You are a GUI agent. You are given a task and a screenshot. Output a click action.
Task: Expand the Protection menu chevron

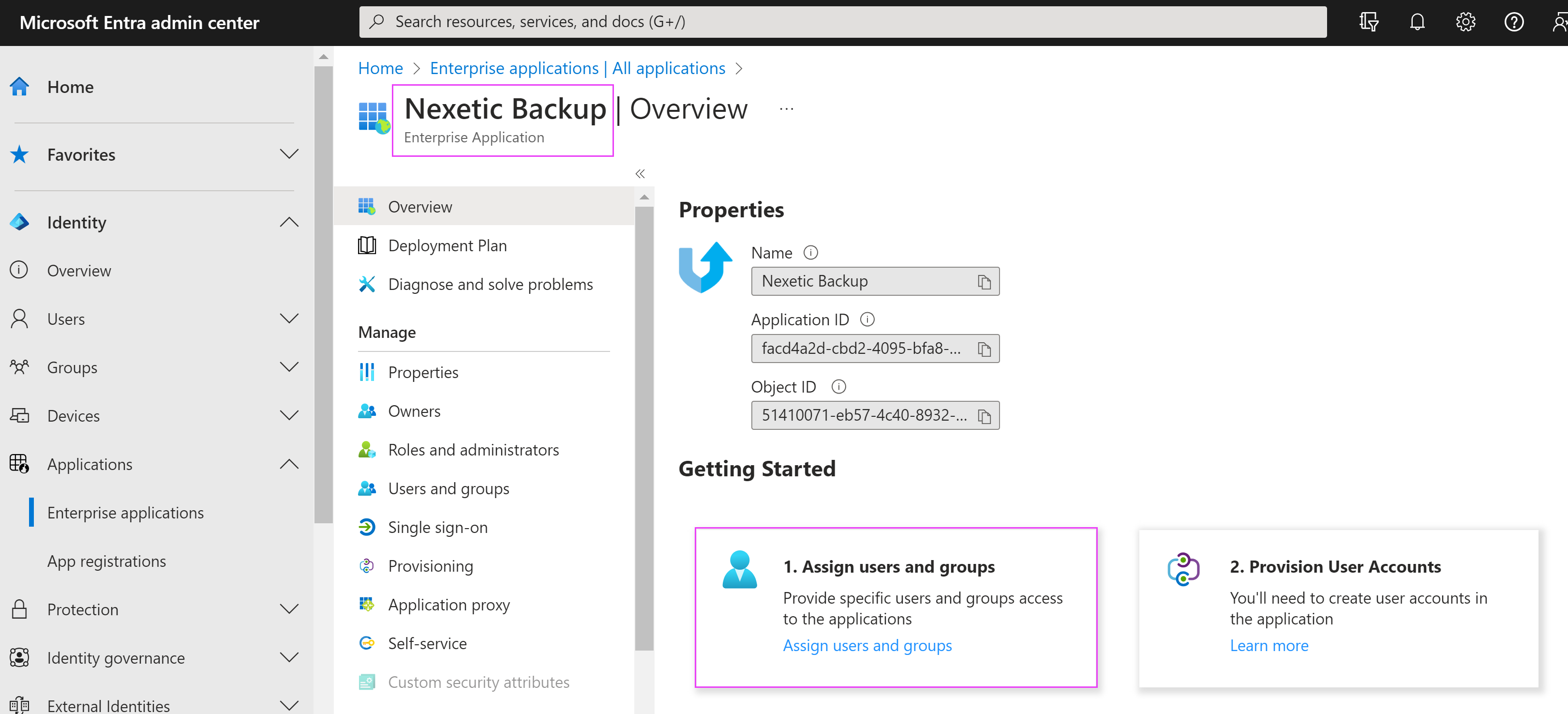point(289,608)
